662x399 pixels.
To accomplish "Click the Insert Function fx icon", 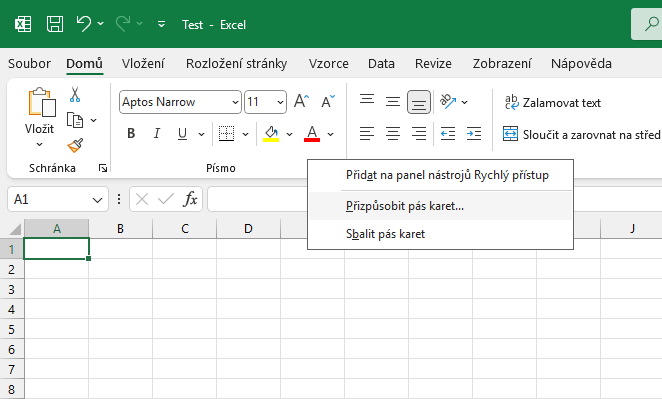I will 190,199.
